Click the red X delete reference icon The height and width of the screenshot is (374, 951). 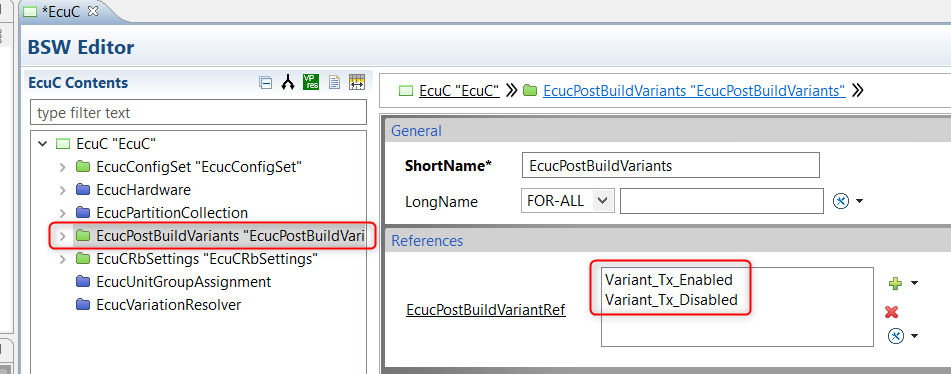coord(891,312)
